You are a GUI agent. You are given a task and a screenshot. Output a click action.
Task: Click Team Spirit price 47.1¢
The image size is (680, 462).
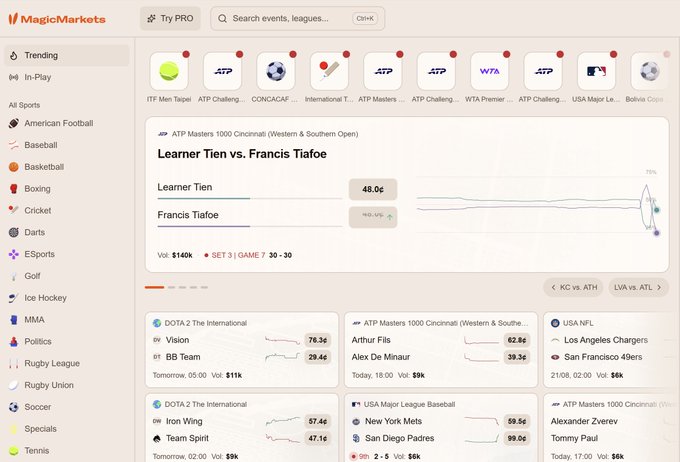(317, 438)
